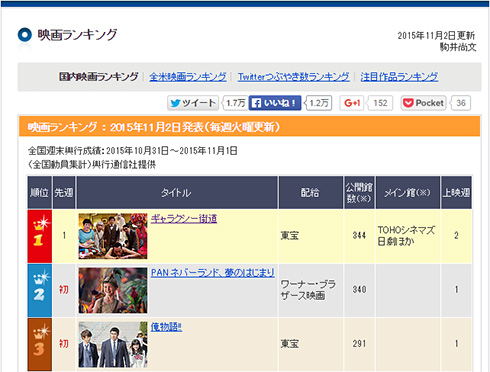Select the 国内映画ランキング tab
The height and width of the screenshot is (372, 490).
(98, 77)
